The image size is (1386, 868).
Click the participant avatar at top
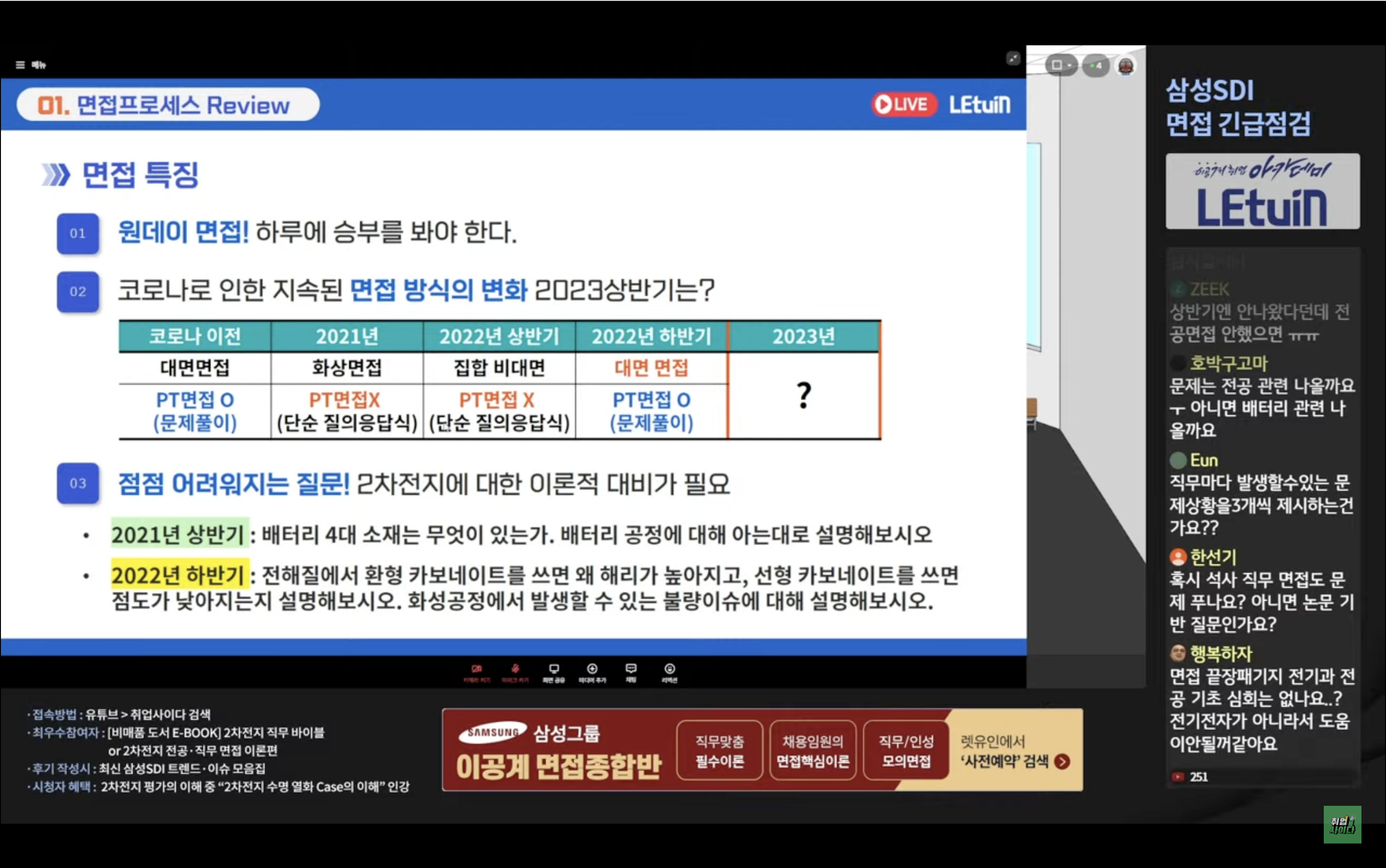pyautogui.click(x=1125, y=66)
